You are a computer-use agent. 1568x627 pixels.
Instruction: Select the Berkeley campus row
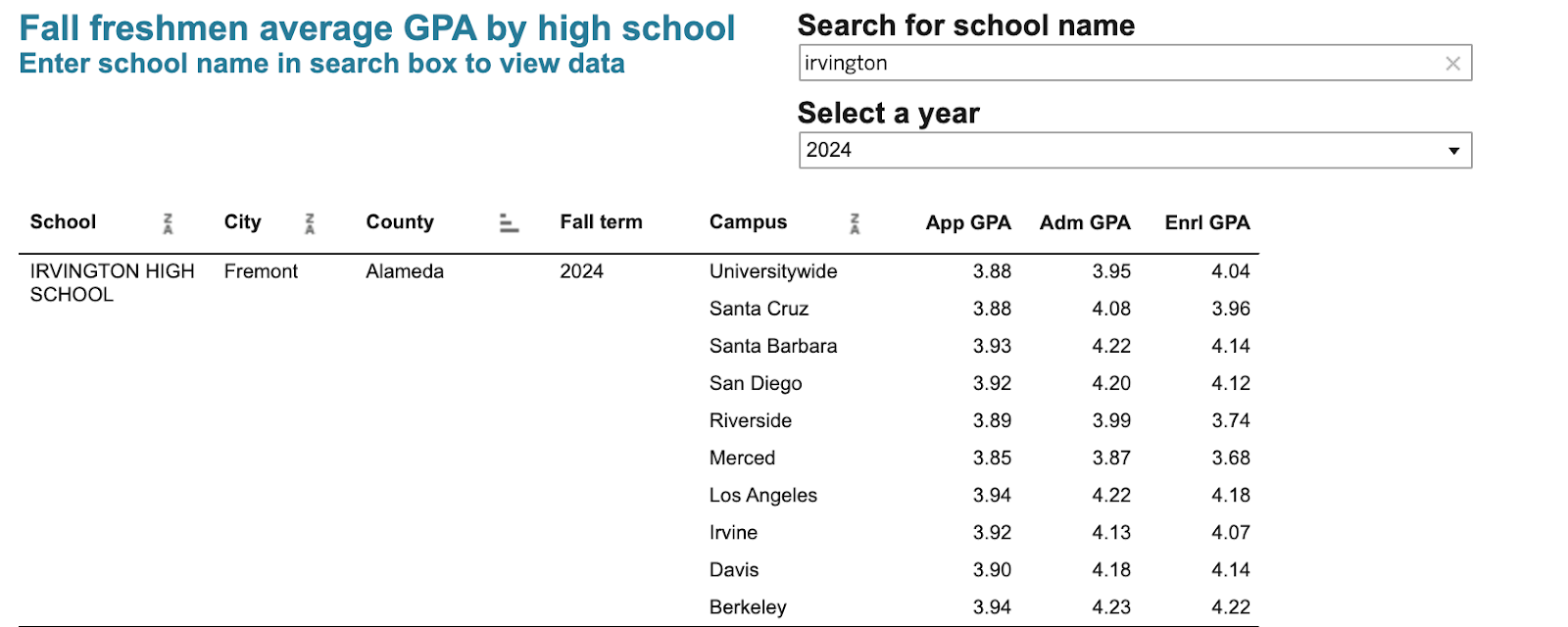pos(748,607)
